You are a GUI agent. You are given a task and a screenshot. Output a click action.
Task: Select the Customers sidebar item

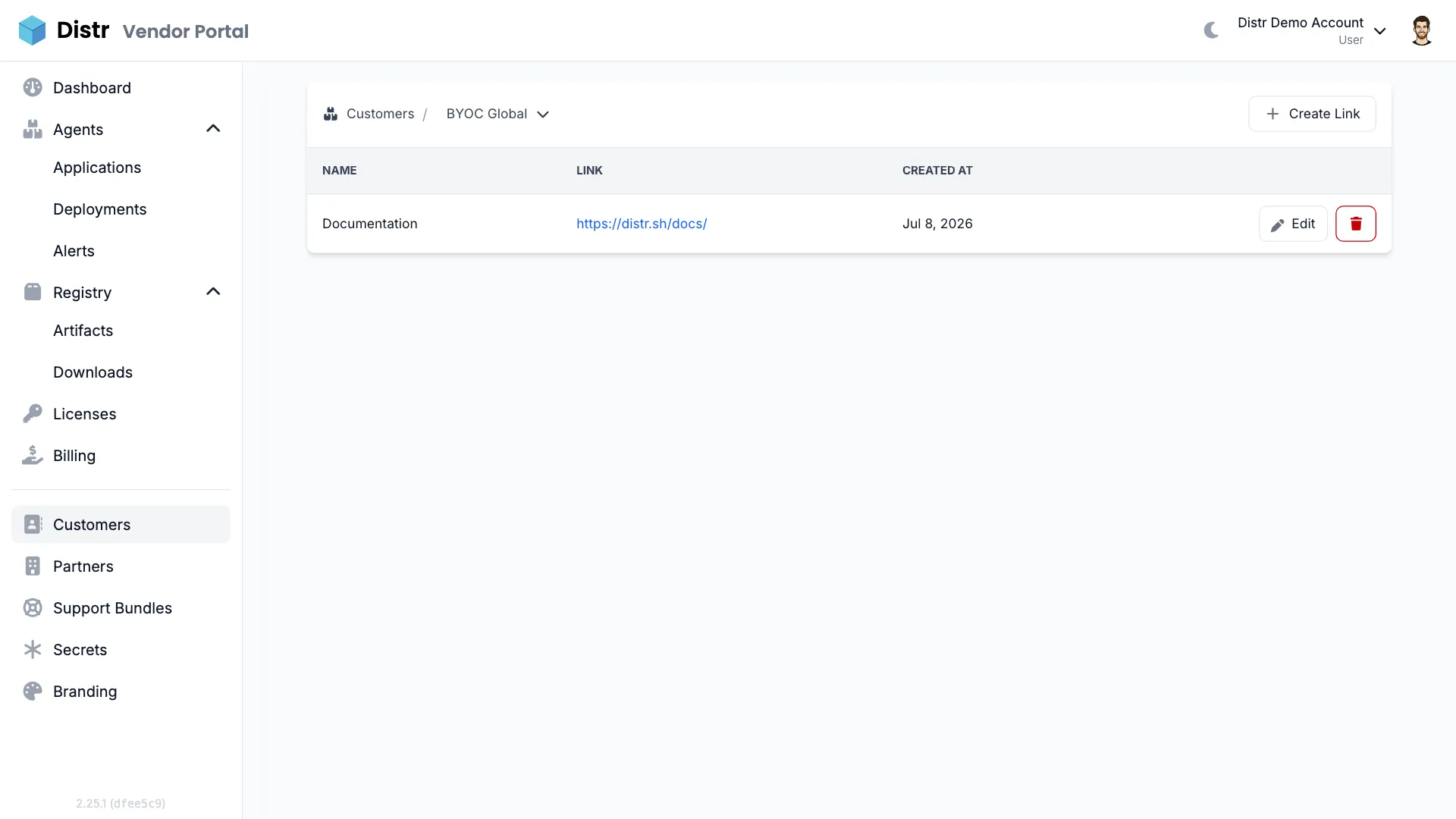[121, 525]
